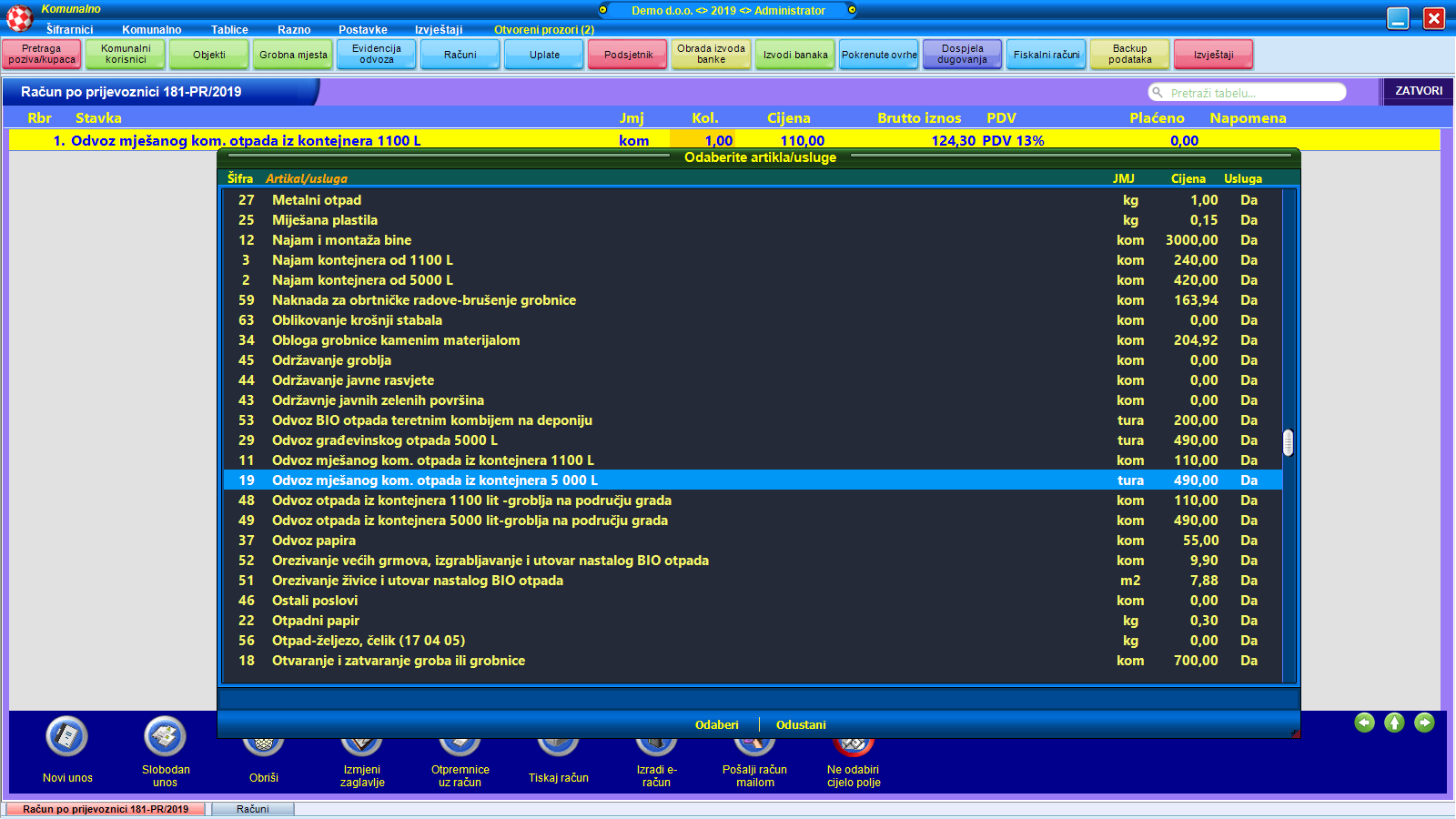Click the Novi unos icon
Screen dimensions: 1456x819
[x=66, y=736]
